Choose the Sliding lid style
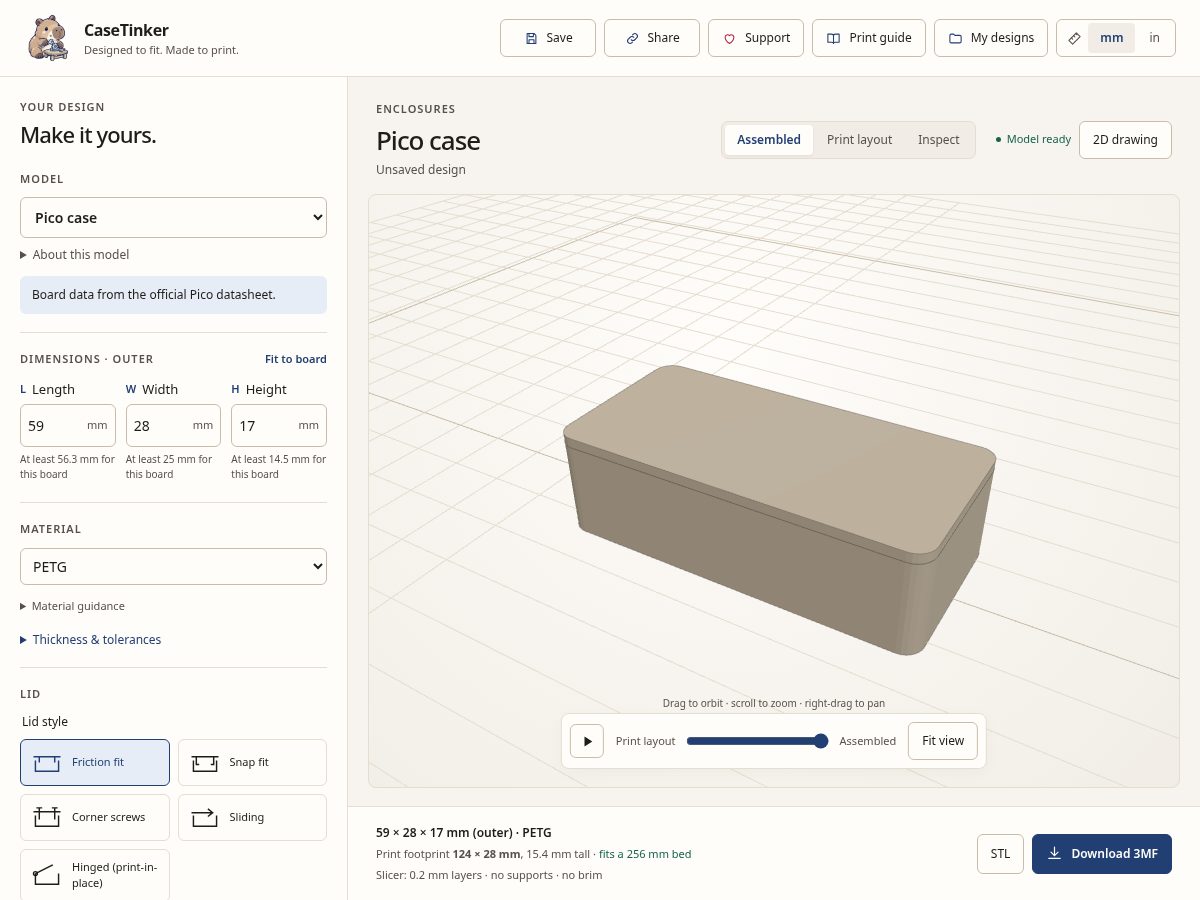The height and width of the screenshot is (900, 1200). tap(252, 817)
